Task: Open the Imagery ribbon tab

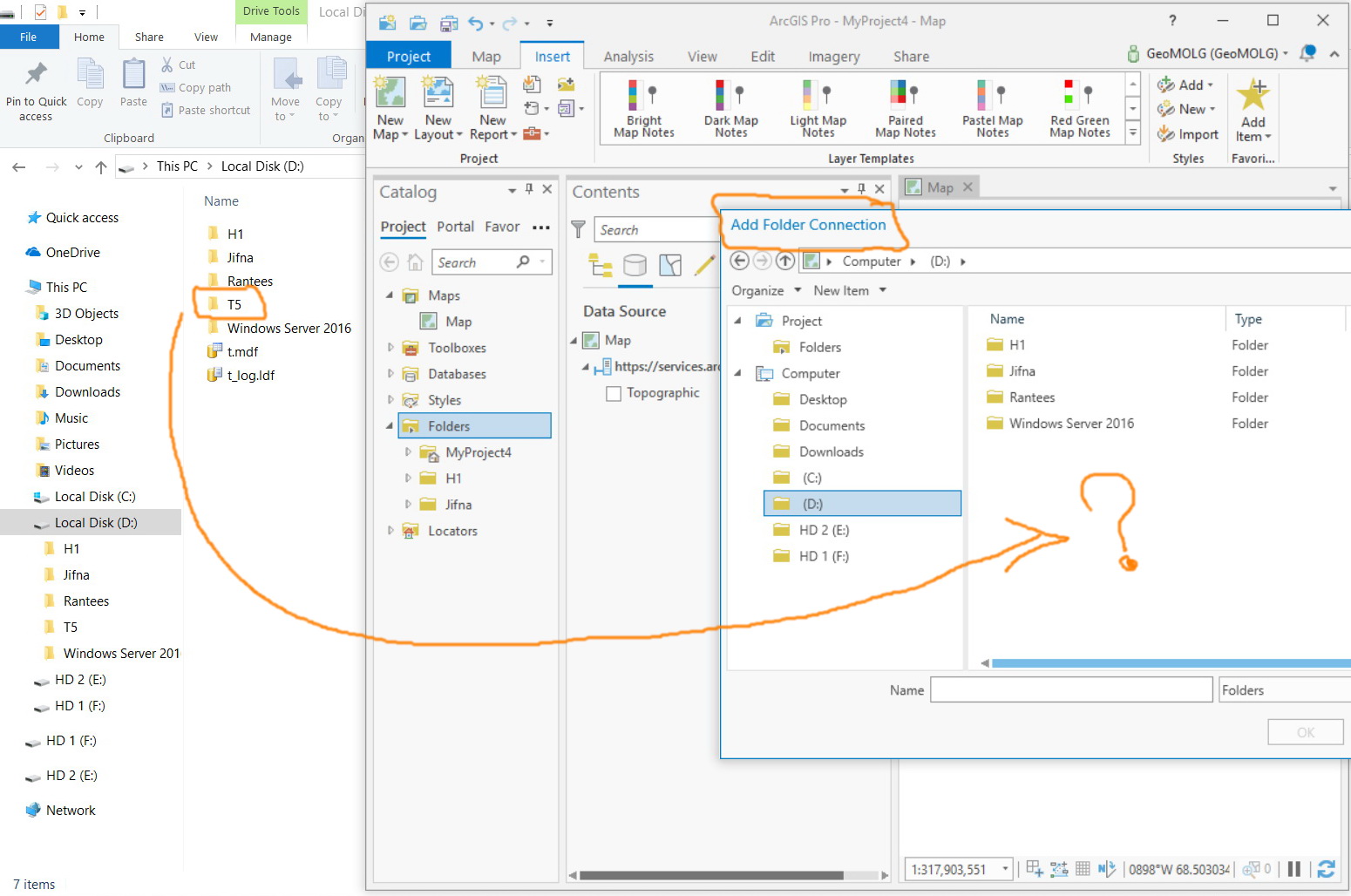Action: 834,57
